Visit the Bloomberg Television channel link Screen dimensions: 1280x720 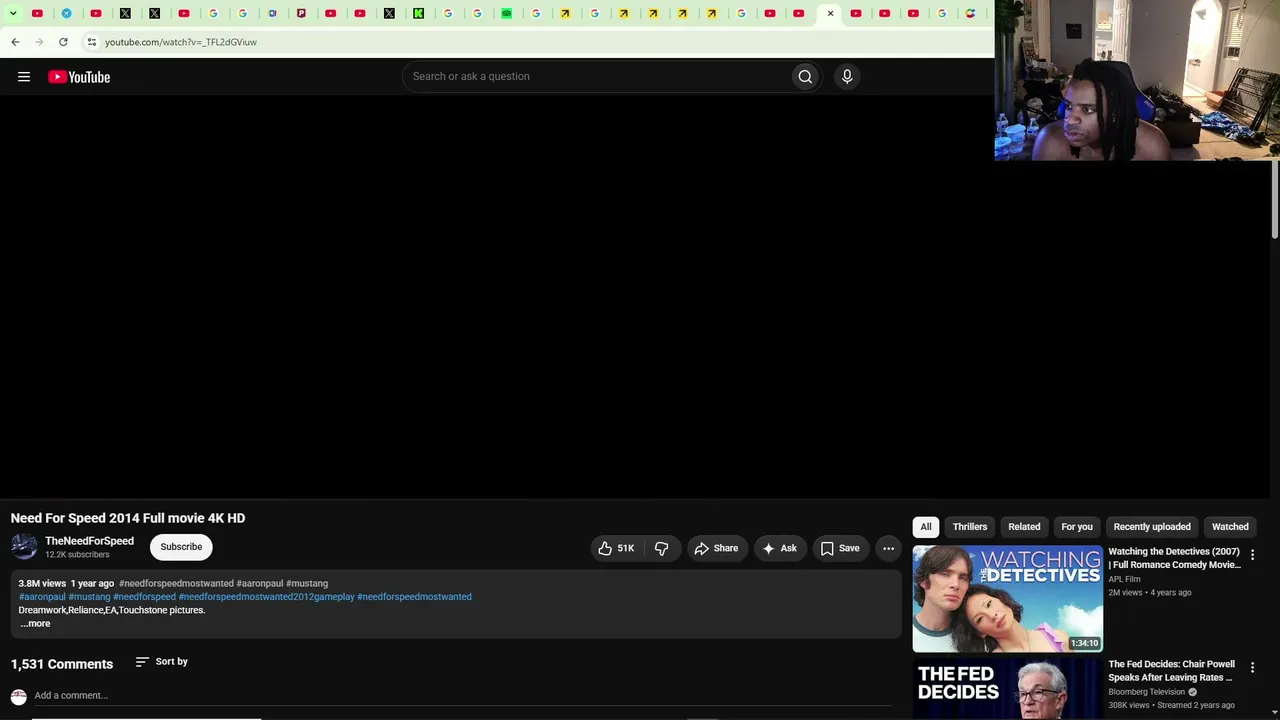click(x=1146, y=692)
